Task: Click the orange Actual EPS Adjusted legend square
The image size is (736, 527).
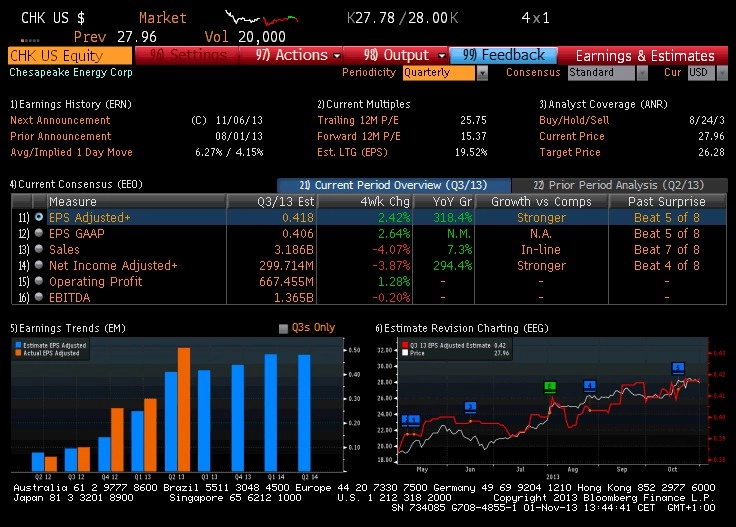Action: pos(18,353)
